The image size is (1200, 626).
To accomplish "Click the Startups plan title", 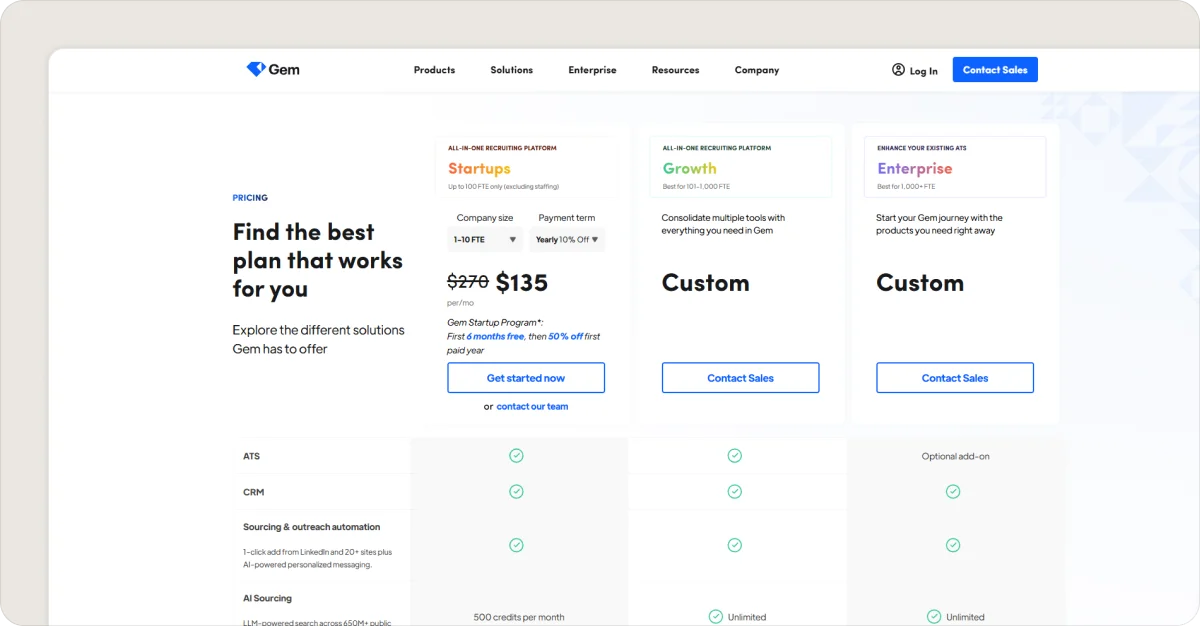I will pyautogui.click(x=479, y=169).
